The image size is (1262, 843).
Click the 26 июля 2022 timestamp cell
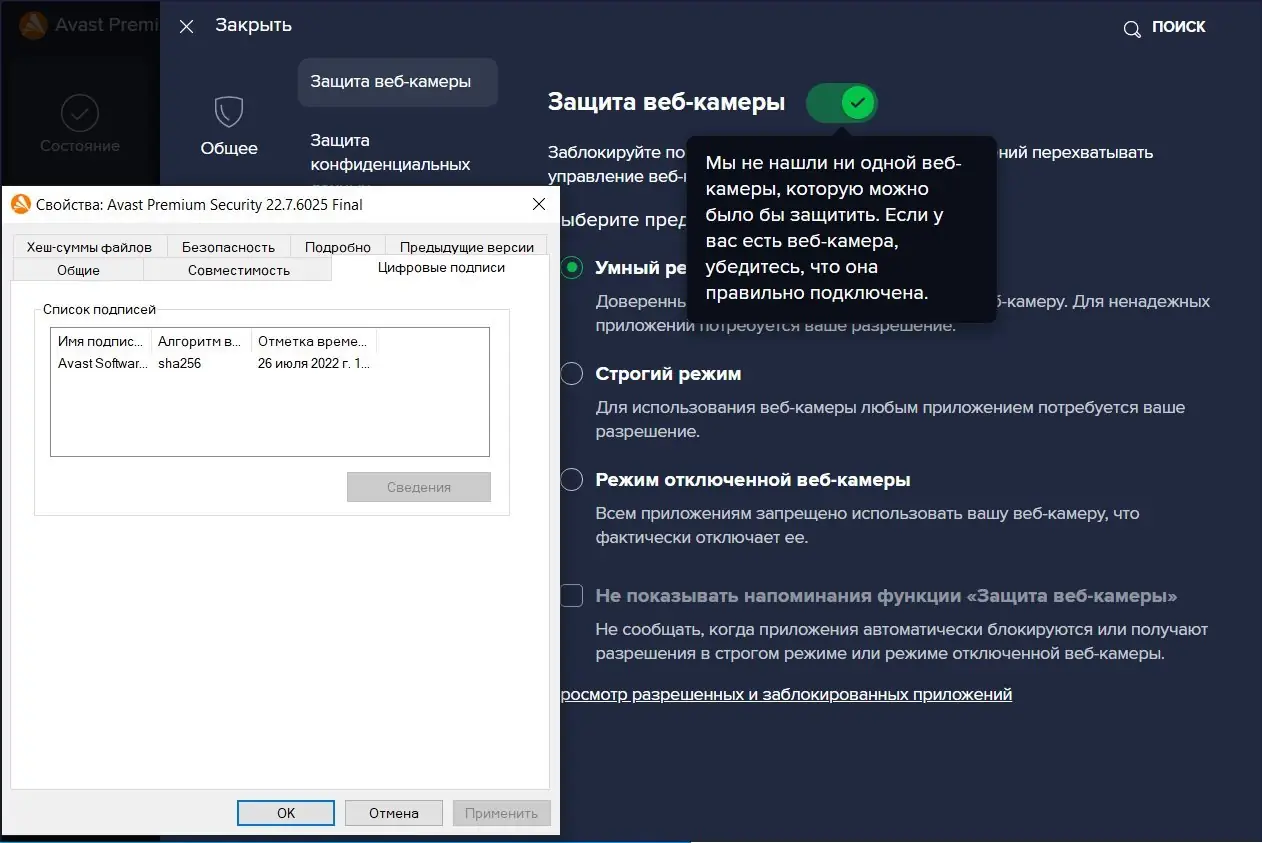314,364
